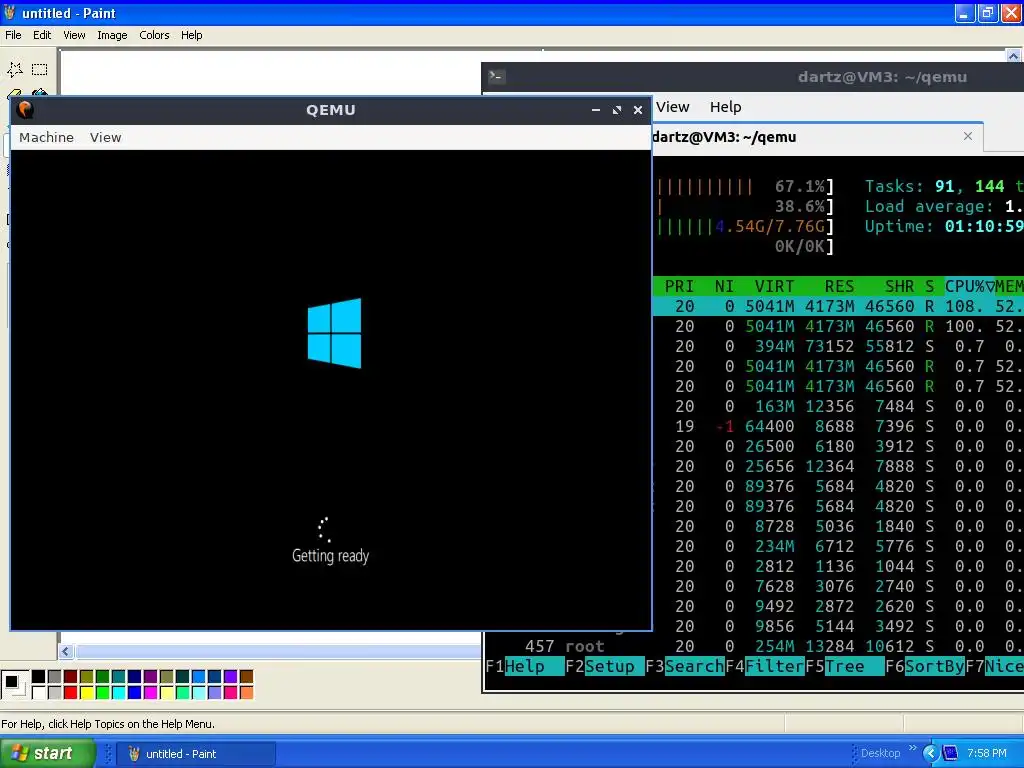Sort htop by the NI column header
The height and width of the screenshot is (768, 1024).
(x=724, y=286)
